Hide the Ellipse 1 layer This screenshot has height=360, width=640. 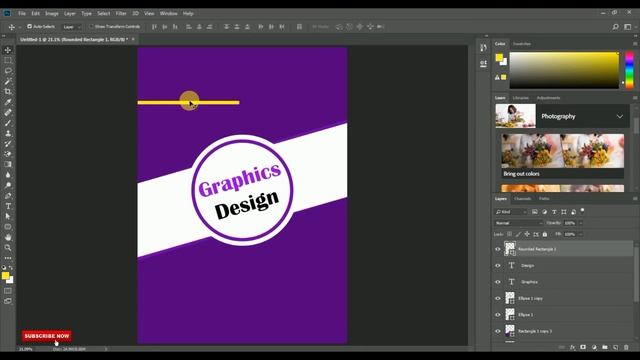[498, 314]
